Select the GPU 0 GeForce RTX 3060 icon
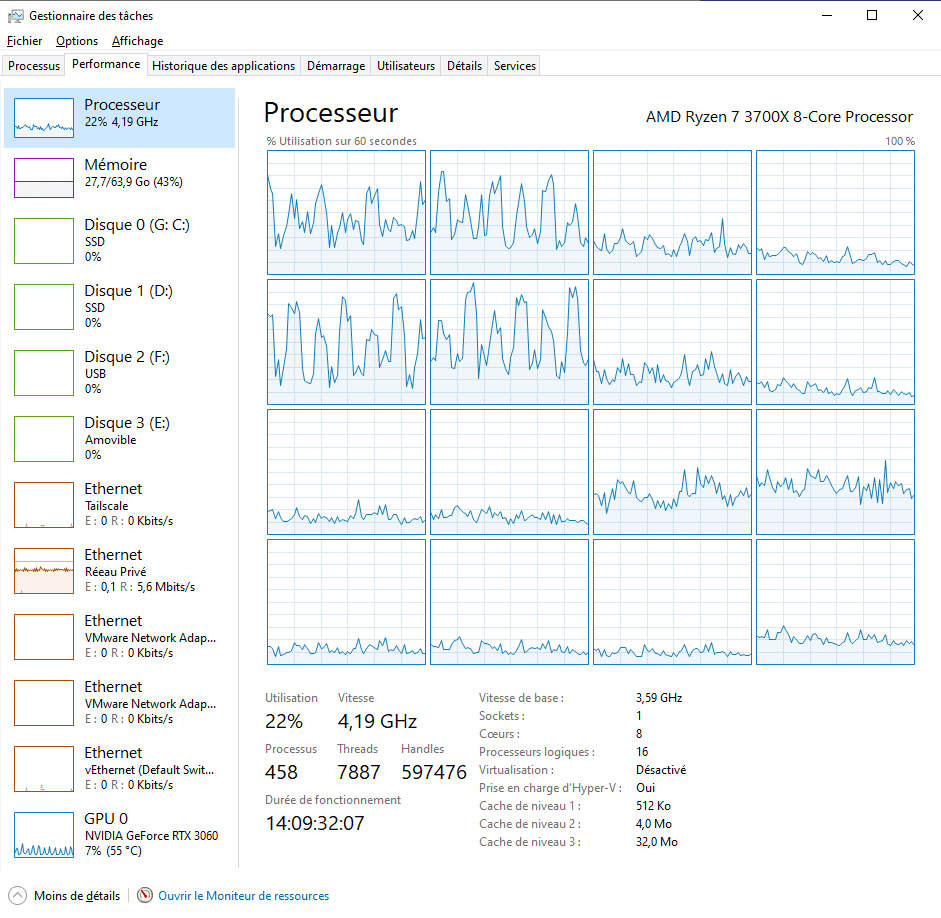This screenshot has height=918, width=941. click(43, 835)
